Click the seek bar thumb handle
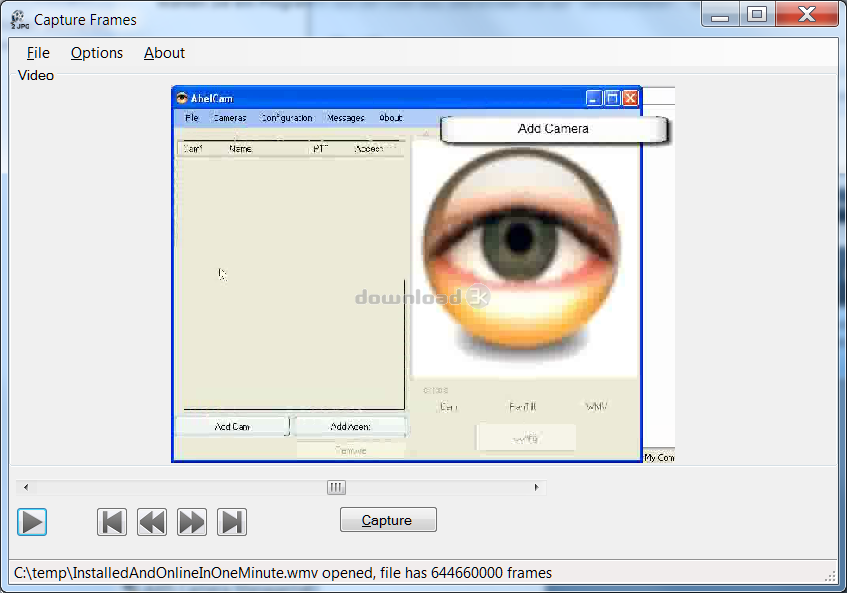Image resolution: width=847 pixels, height=593 pixels. pos(337,488)
